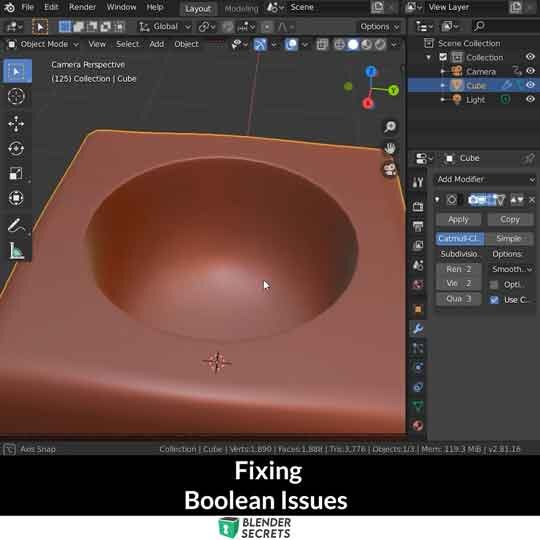Select Simple subdivision type

509,238
